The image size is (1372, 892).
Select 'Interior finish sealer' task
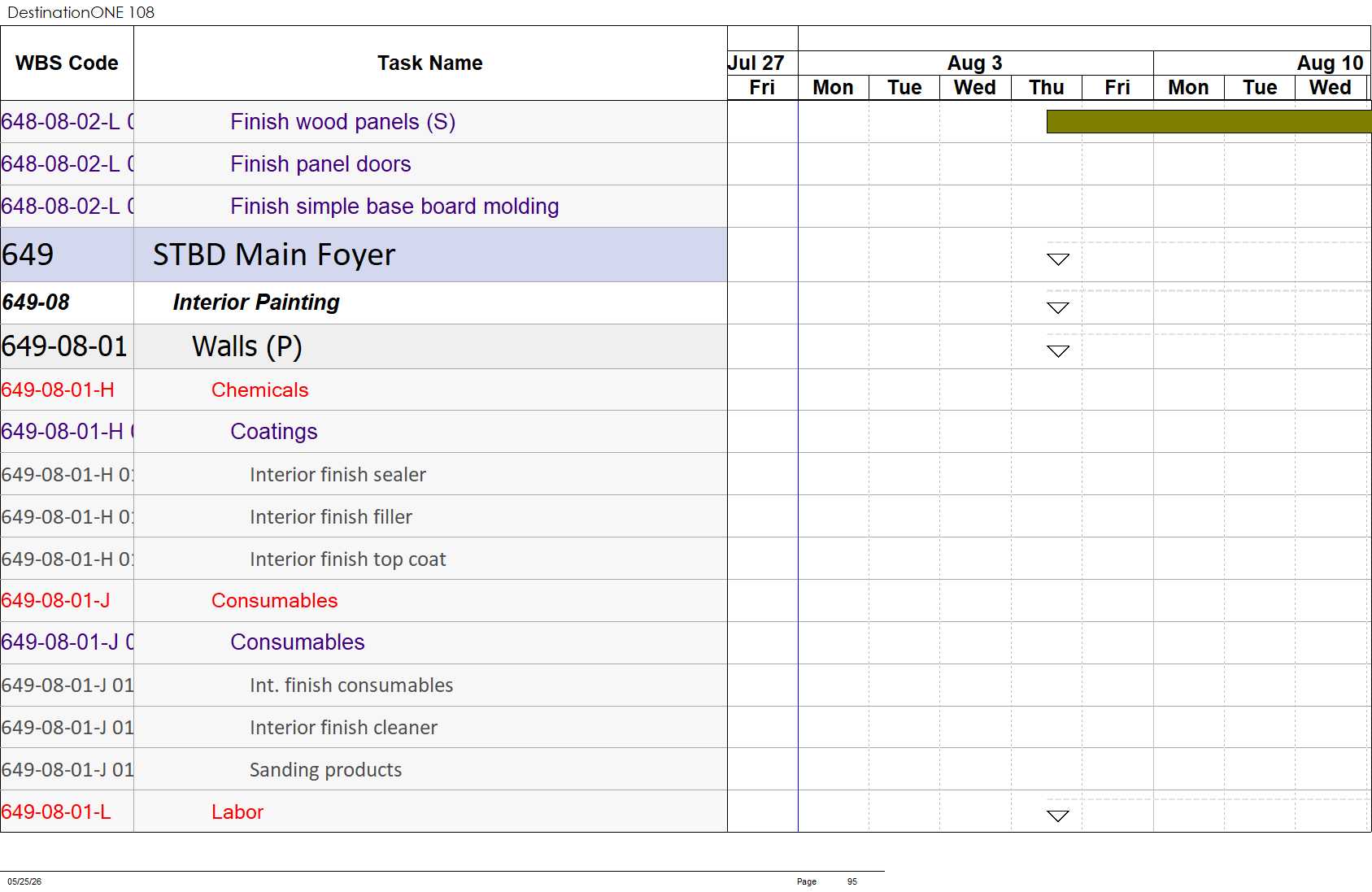(338, 474)
